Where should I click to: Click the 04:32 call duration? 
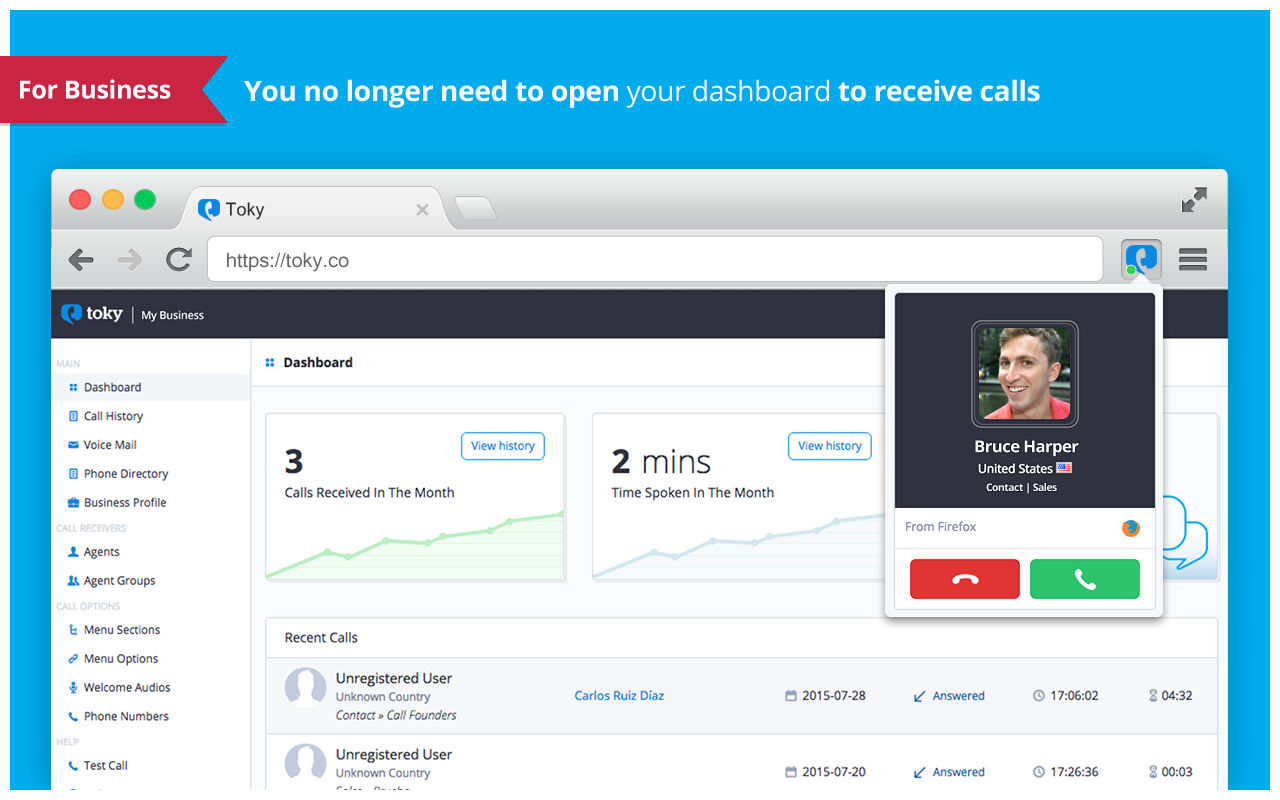click(1170, 696)
